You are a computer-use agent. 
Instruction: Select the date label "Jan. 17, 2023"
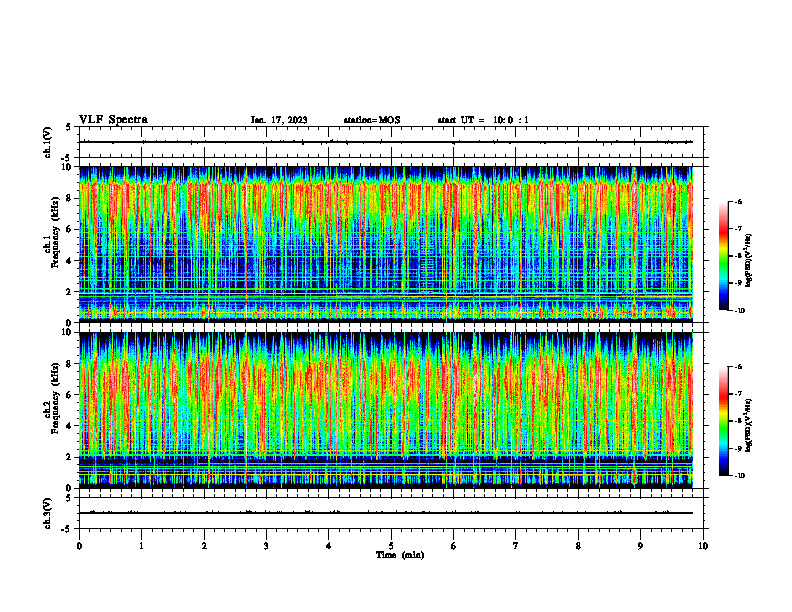click(279, 120)
